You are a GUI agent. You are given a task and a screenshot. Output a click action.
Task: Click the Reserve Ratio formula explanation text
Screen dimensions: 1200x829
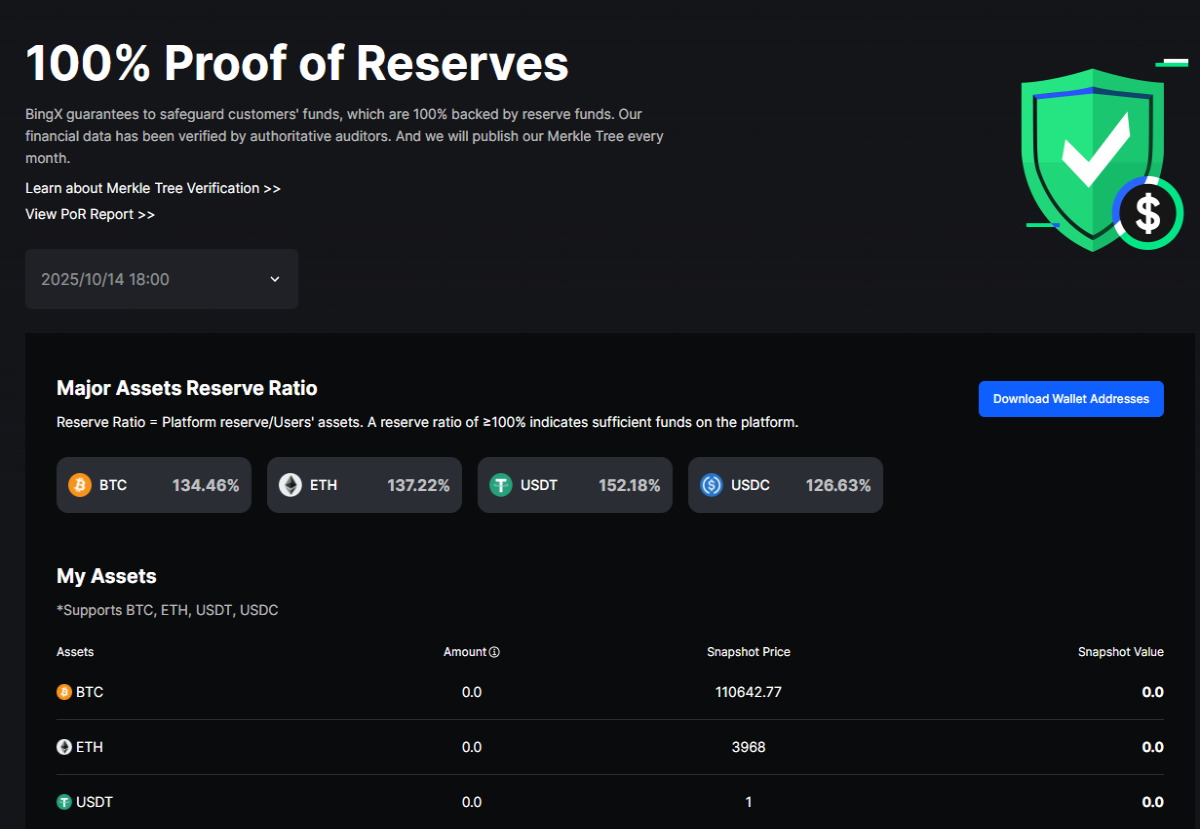[428, 422]
